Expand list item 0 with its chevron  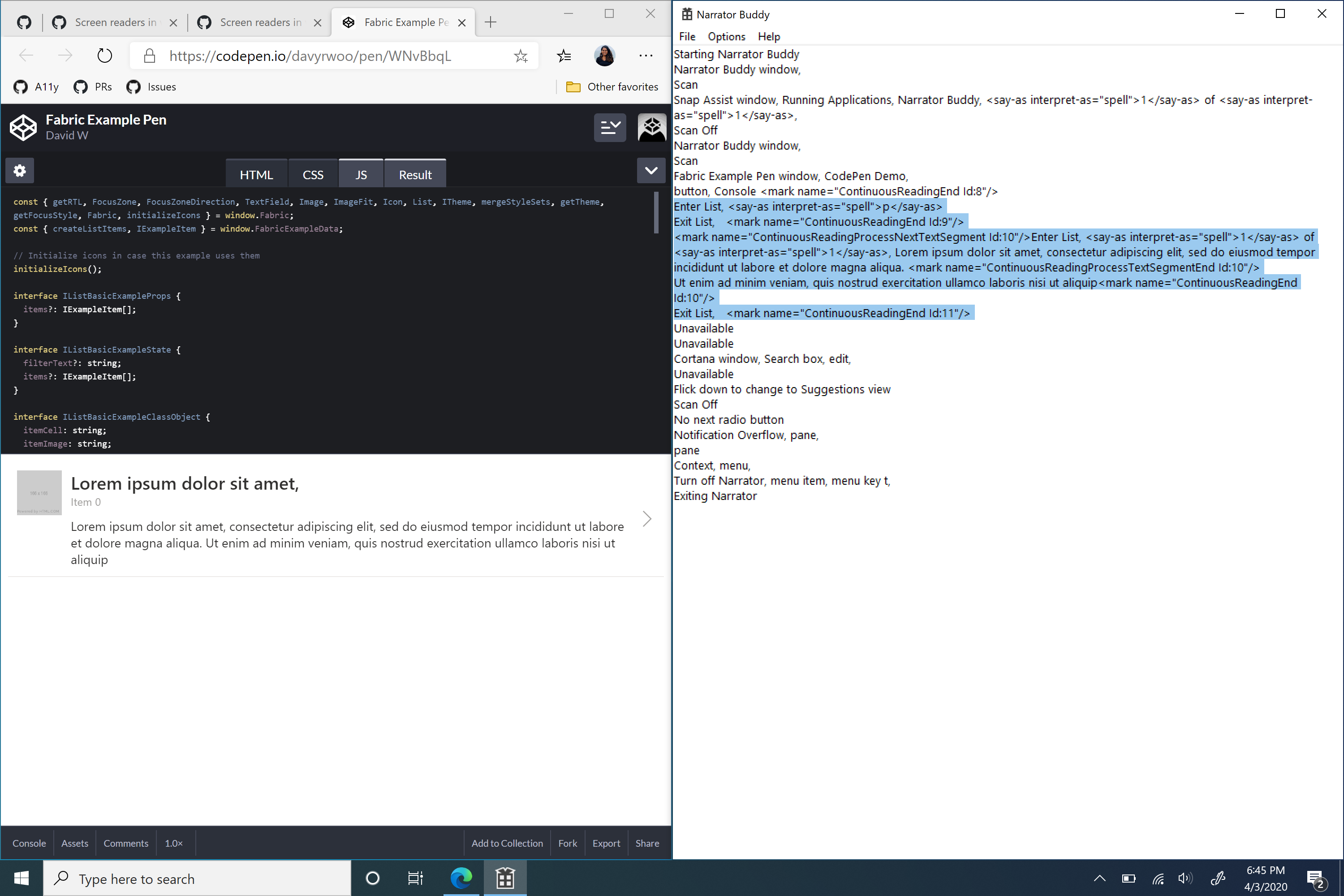click(x=647, y=519)
